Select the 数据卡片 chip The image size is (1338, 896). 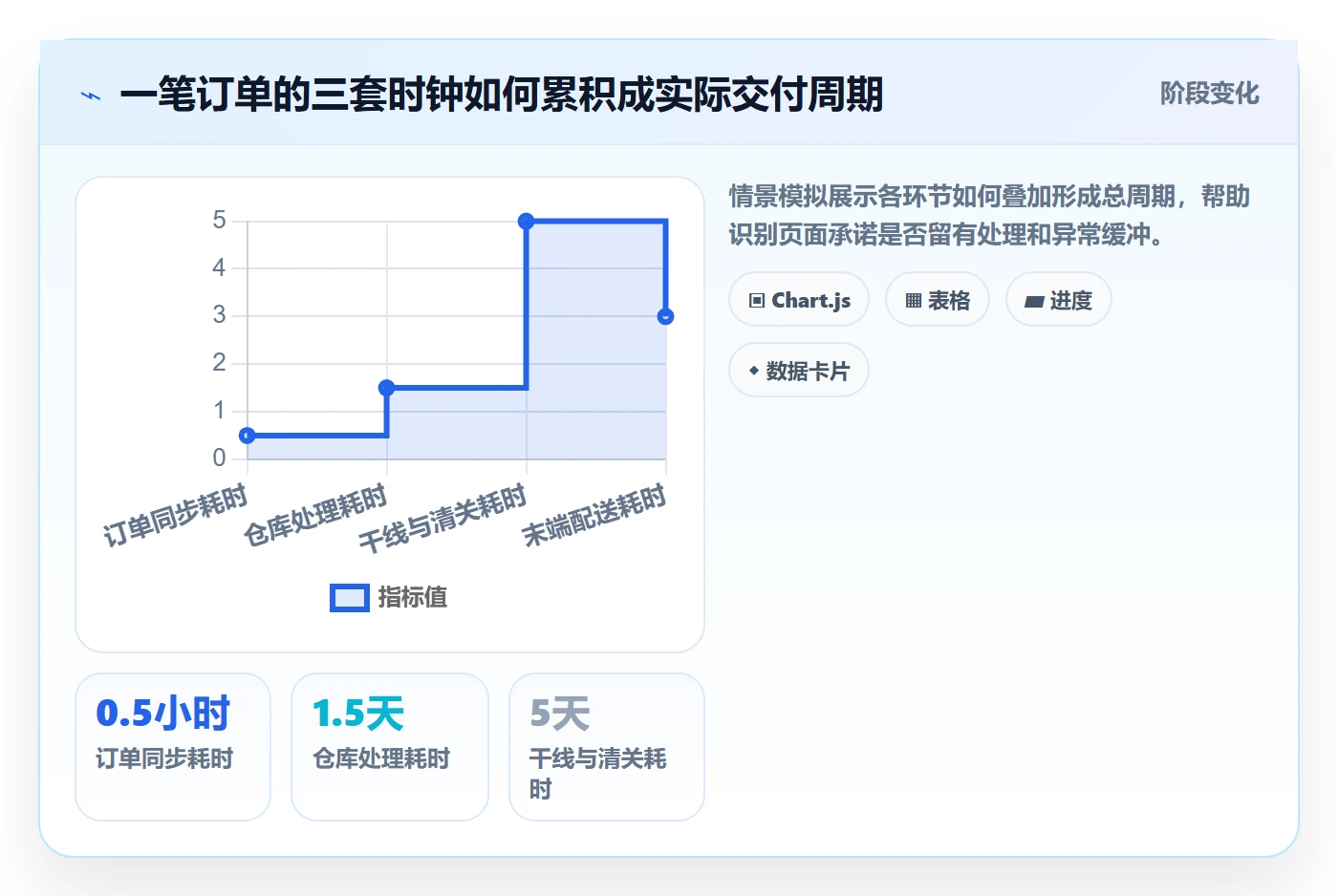(799, 371)
